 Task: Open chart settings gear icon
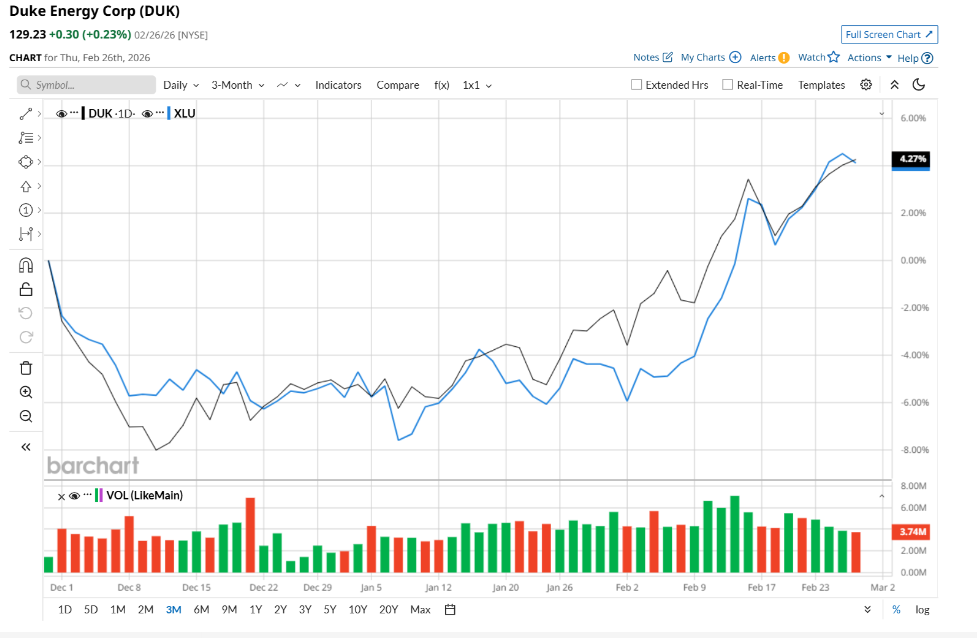(x=866, y=85)
